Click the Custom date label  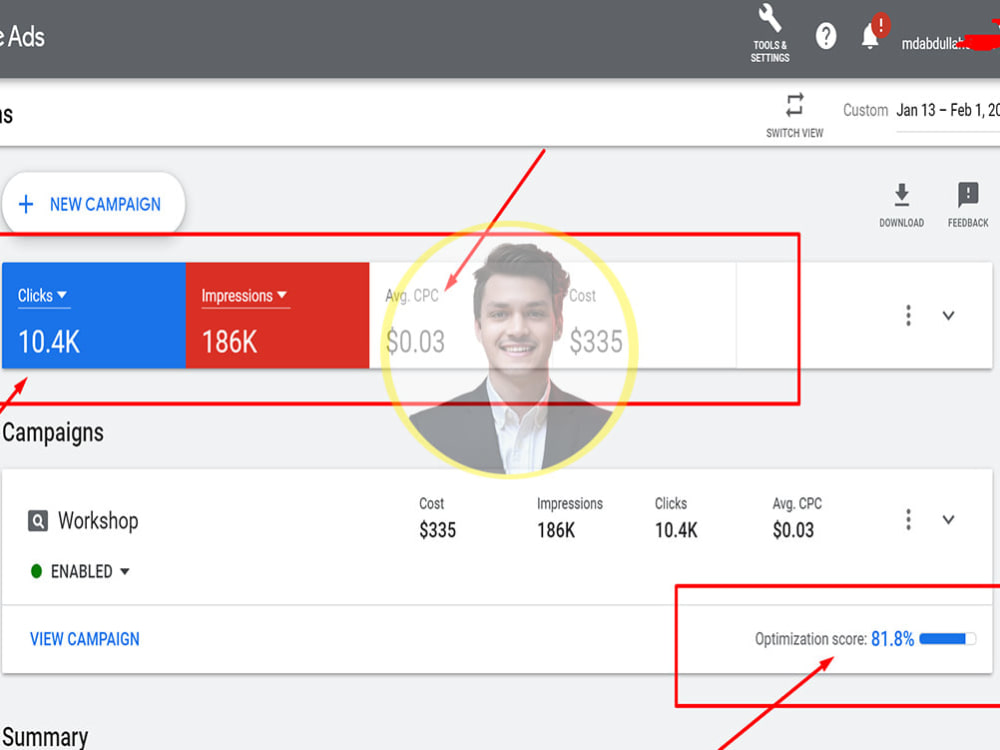tap(865, 110)
